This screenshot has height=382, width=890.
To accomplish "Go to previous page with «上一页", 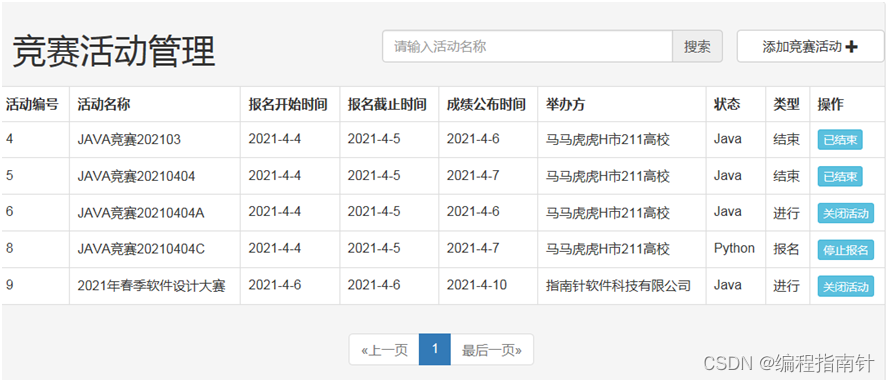I will click(384, 350).
